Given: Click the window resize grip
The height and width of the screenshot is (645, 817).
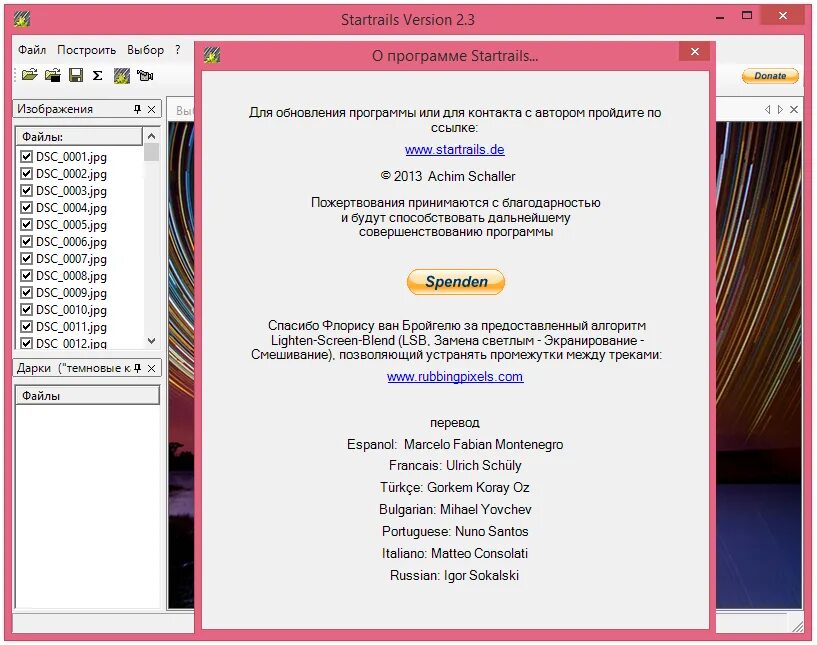Looking at the screenshot, I should click(x=797, y=626).
